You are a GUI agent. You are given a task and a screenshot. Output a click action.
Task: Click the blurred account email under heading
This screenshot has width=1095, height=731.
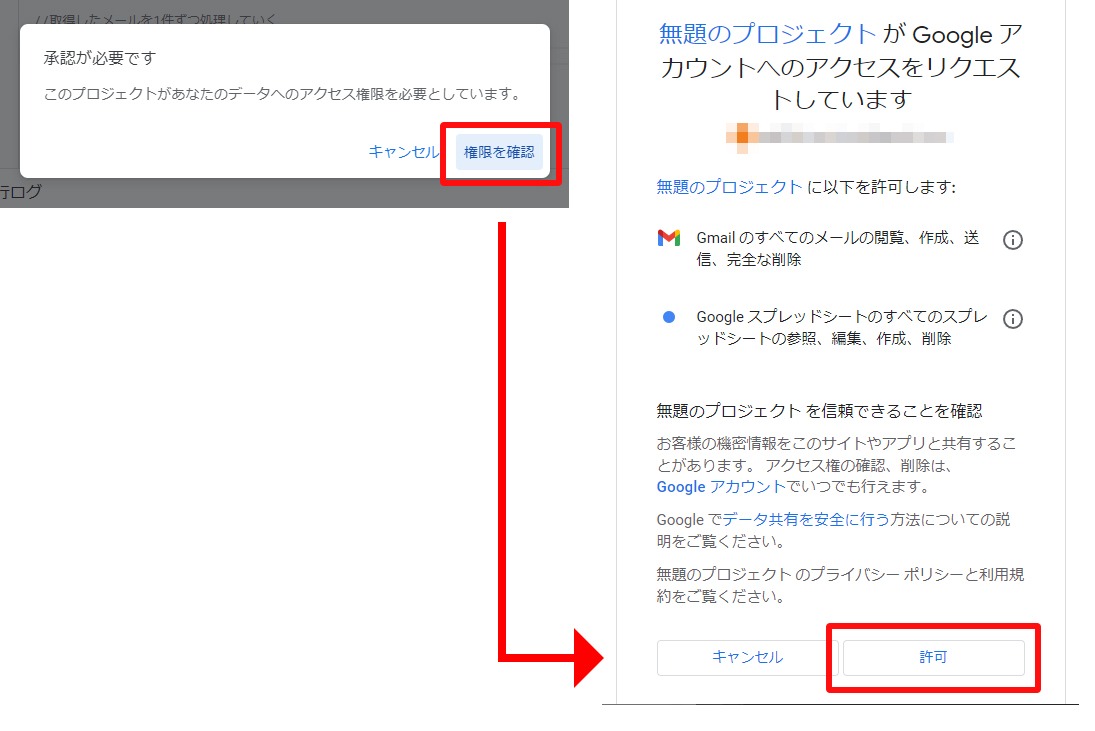coord(840,136)
